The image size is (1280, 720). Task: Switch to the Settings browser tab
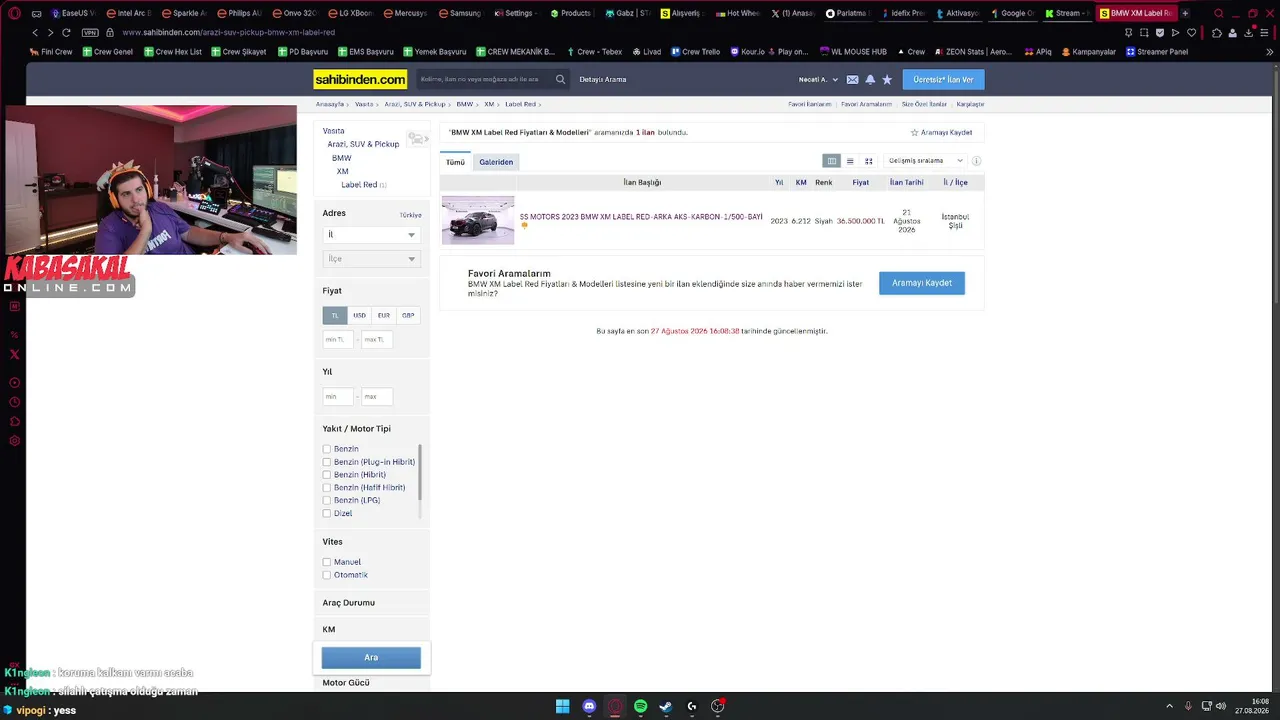[x=515, y=13]
